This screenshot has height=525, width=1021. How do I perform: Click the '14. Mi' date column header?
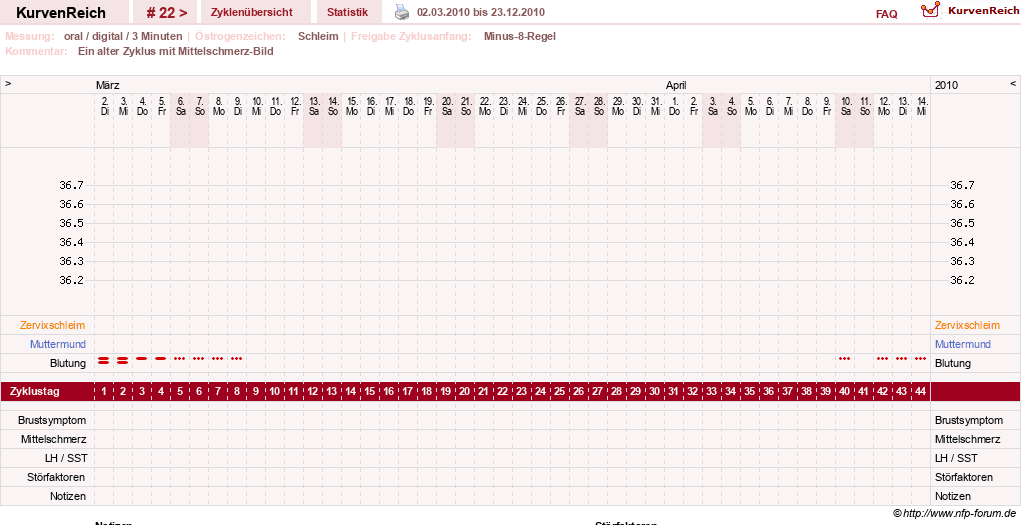click(922, 106)
